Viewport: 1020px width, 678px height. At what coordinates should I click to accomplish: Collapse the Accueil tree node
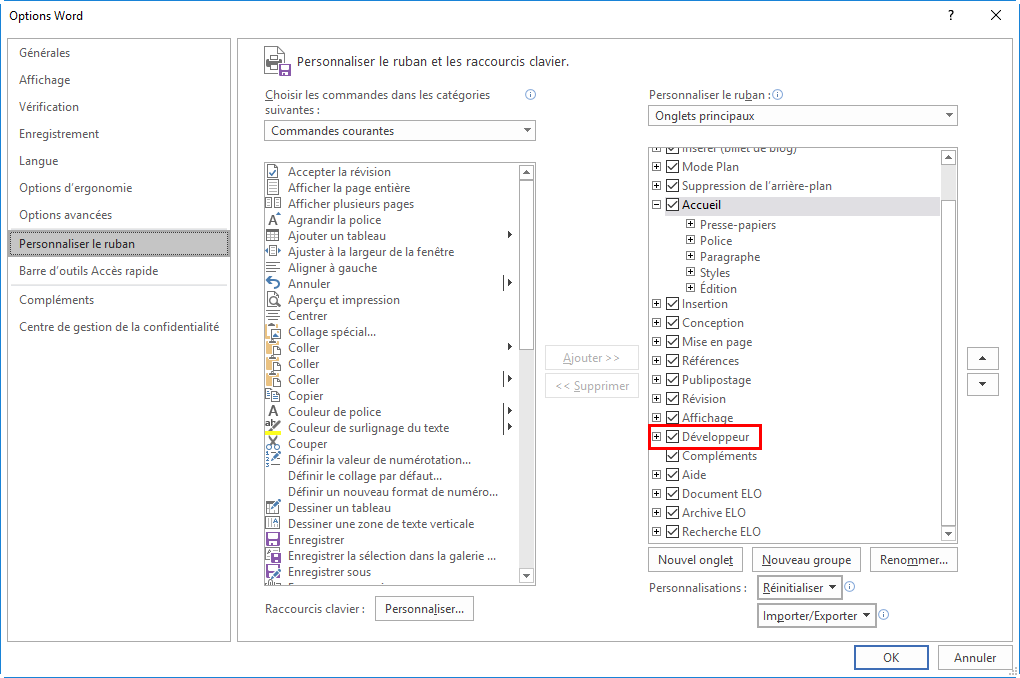point(656,204)
